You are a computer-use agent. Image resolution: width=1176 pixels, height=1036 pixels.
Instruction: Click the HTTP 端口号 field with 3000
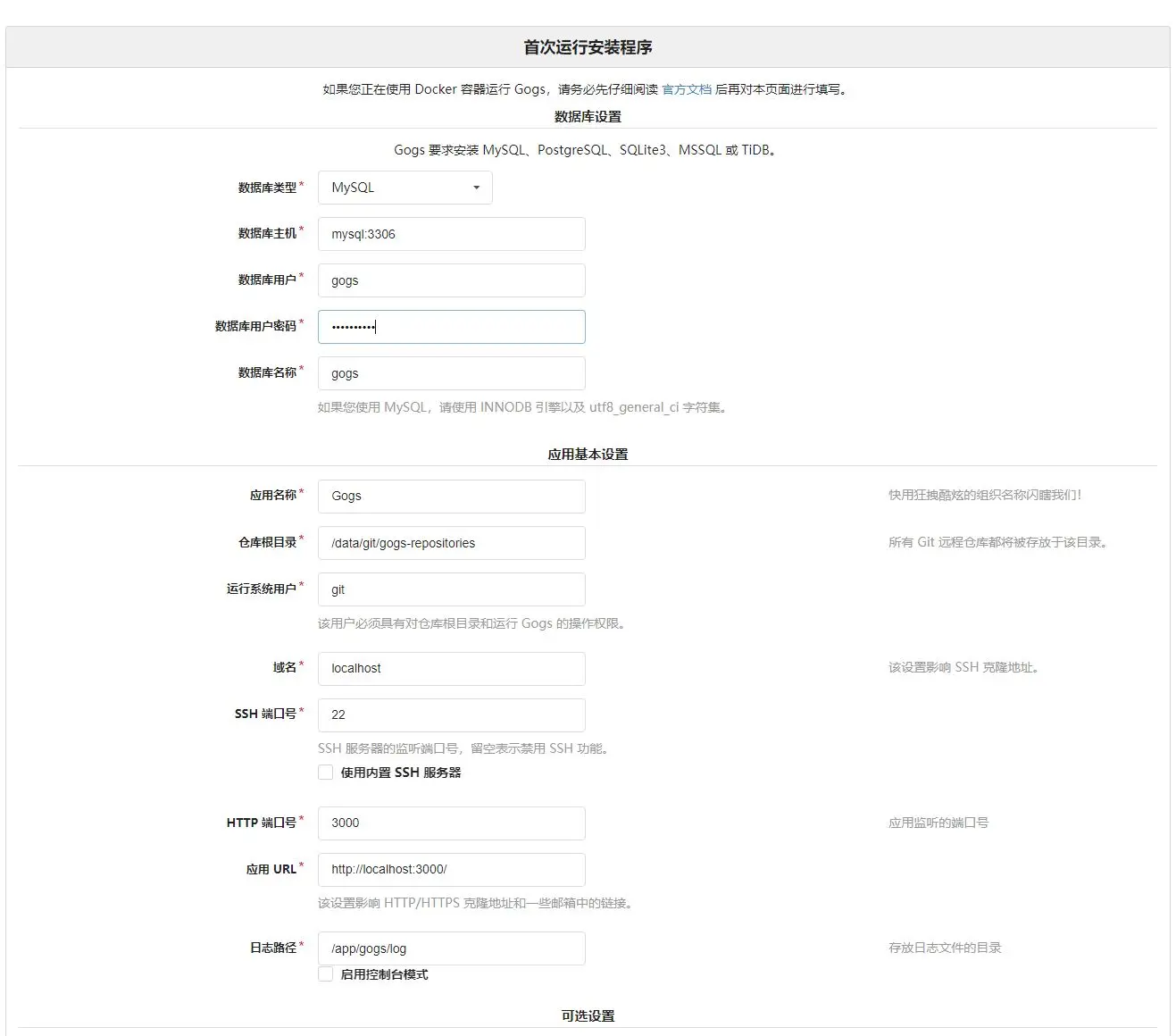click(x=451, y=823)
